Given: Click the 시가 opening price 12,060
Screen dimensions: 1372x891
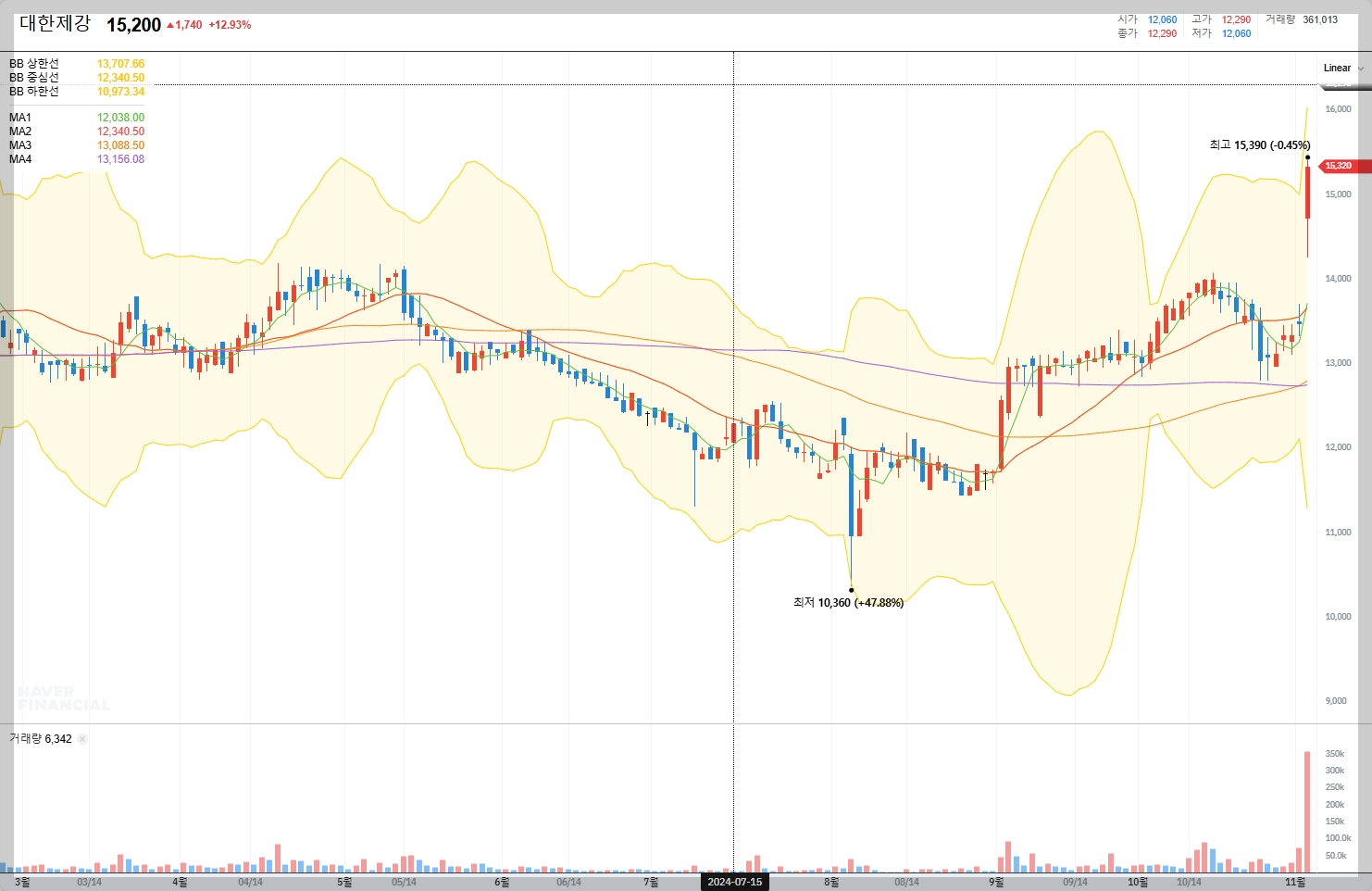Looking at the screenshot, I should 1162,19.
